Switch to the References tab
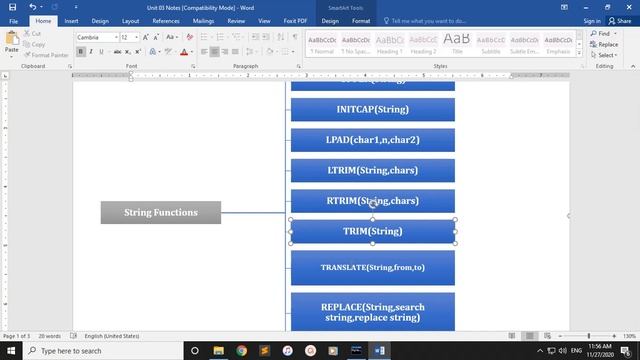The image size is (640, 360). [166, 21]
